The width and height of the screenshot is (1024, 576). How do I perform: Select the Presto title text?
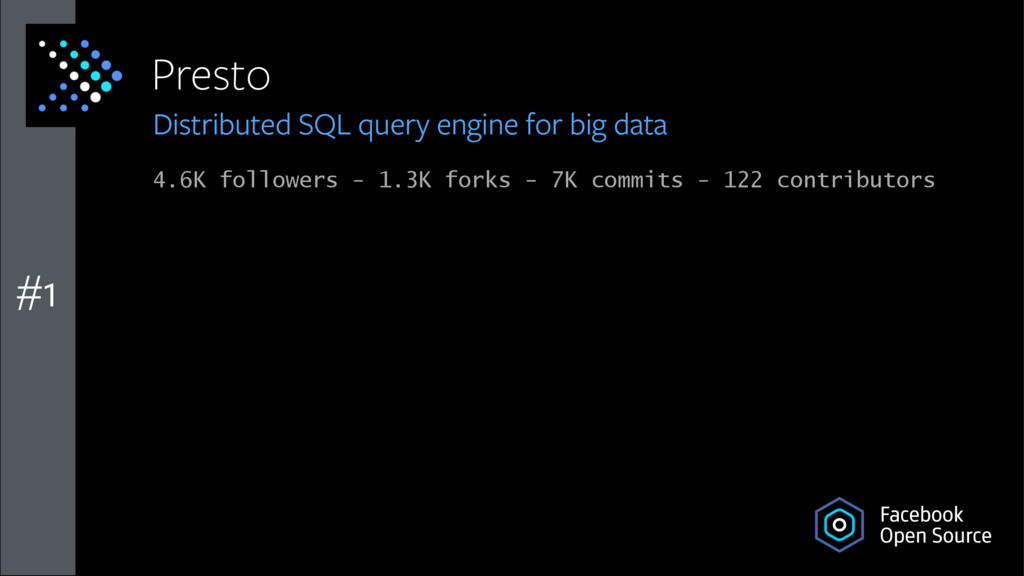(211, 75)
